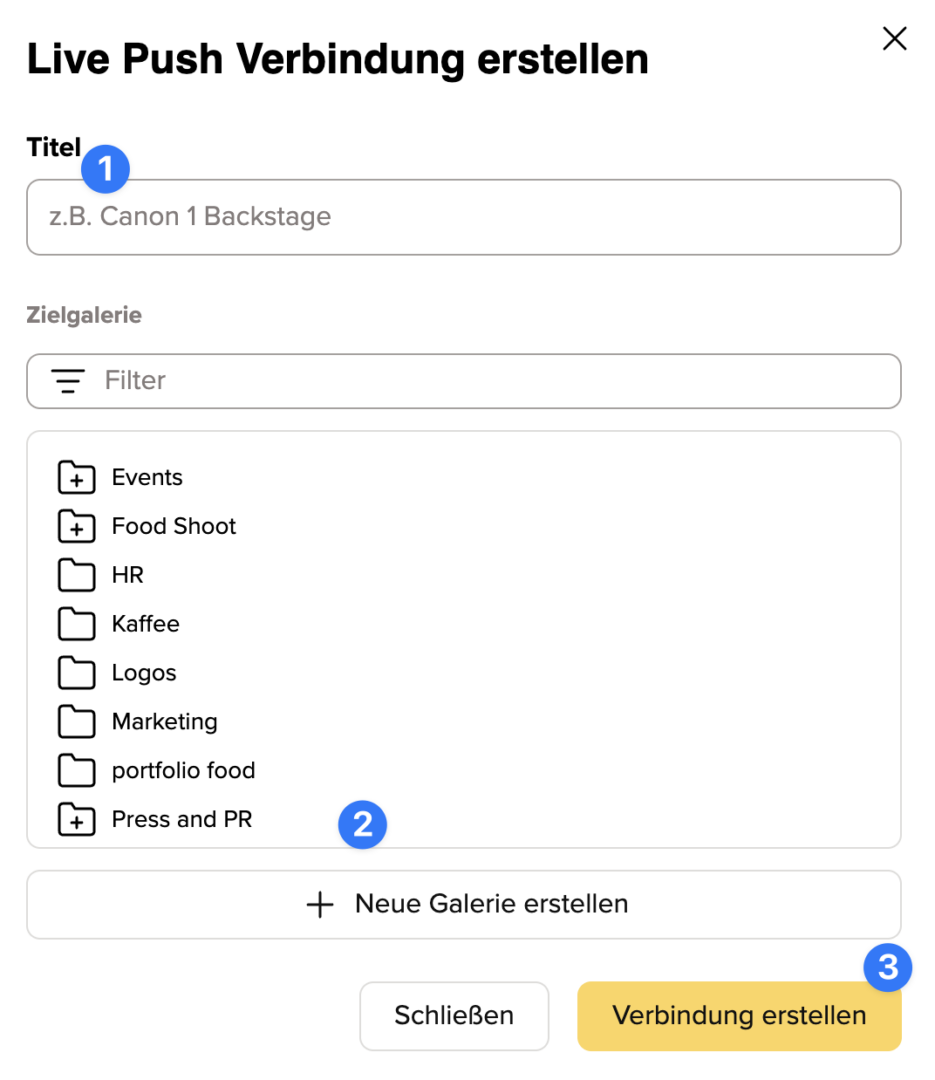The width and height of the screenshot is (935, 1080).
Task: Choose Kaffee as target gallery
Action: click(x=146, y=625)
